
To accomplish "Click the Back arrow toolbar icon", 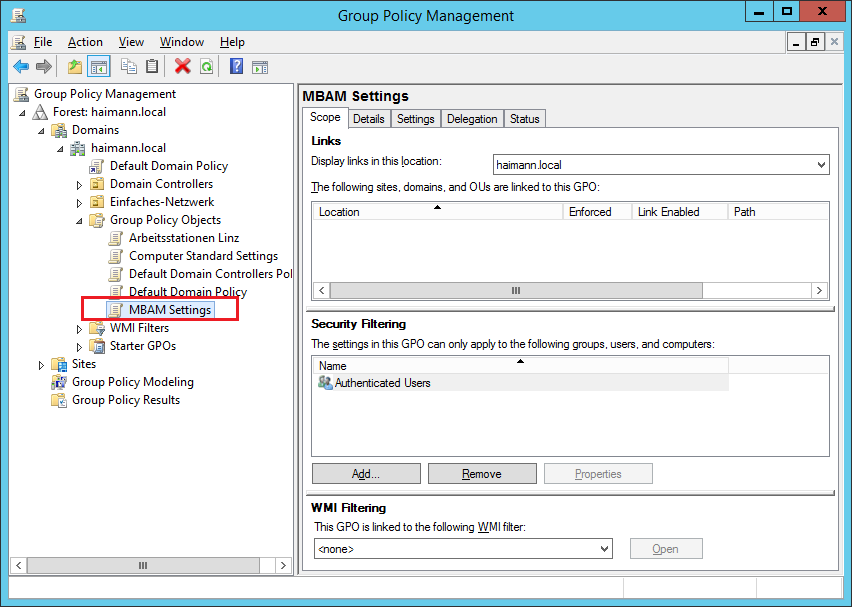I will pos(21,67).
